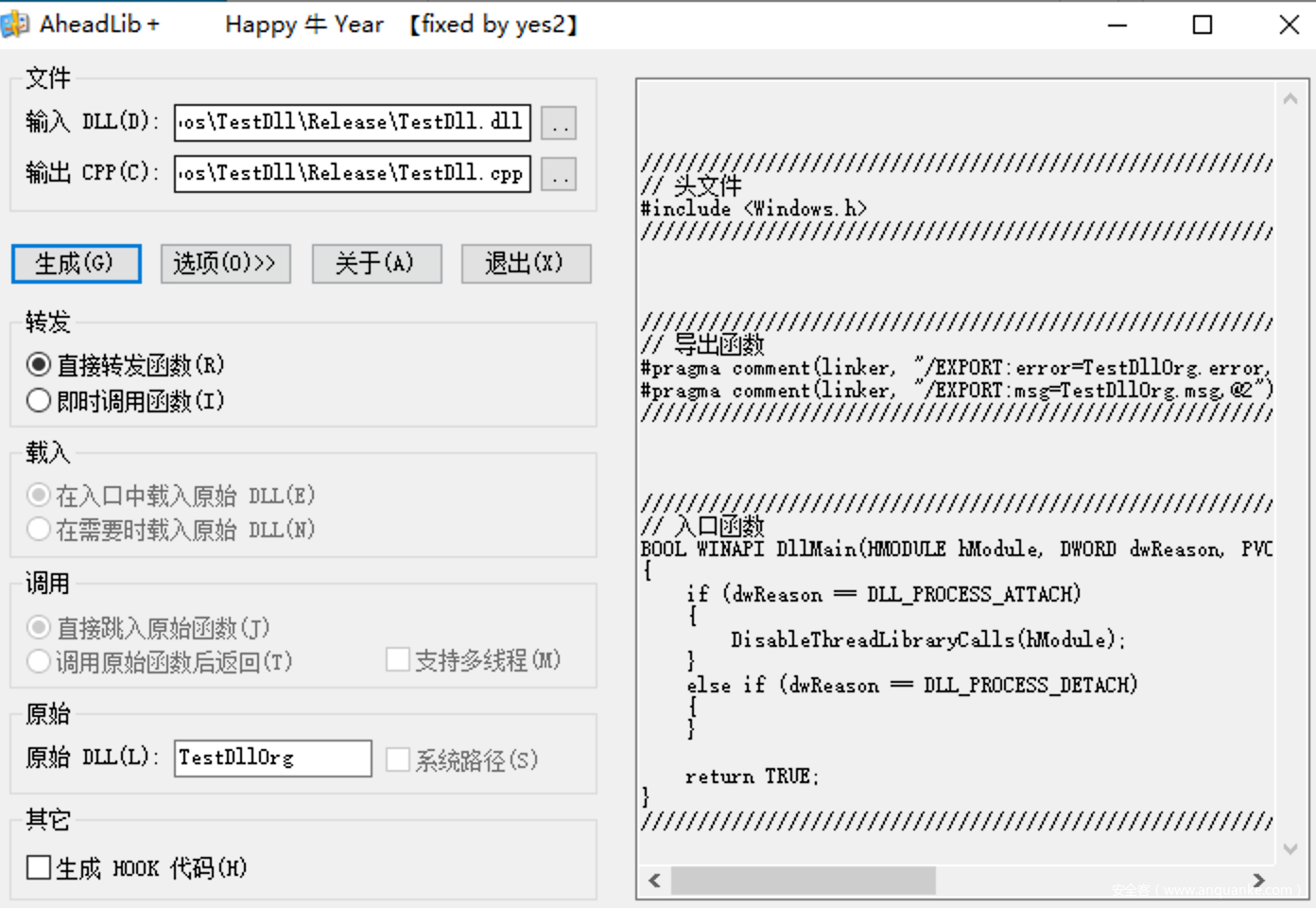The image size is (1316, 908).
Task: Click the code preview scroll up arrow
Action: (x=1290, y=98)
